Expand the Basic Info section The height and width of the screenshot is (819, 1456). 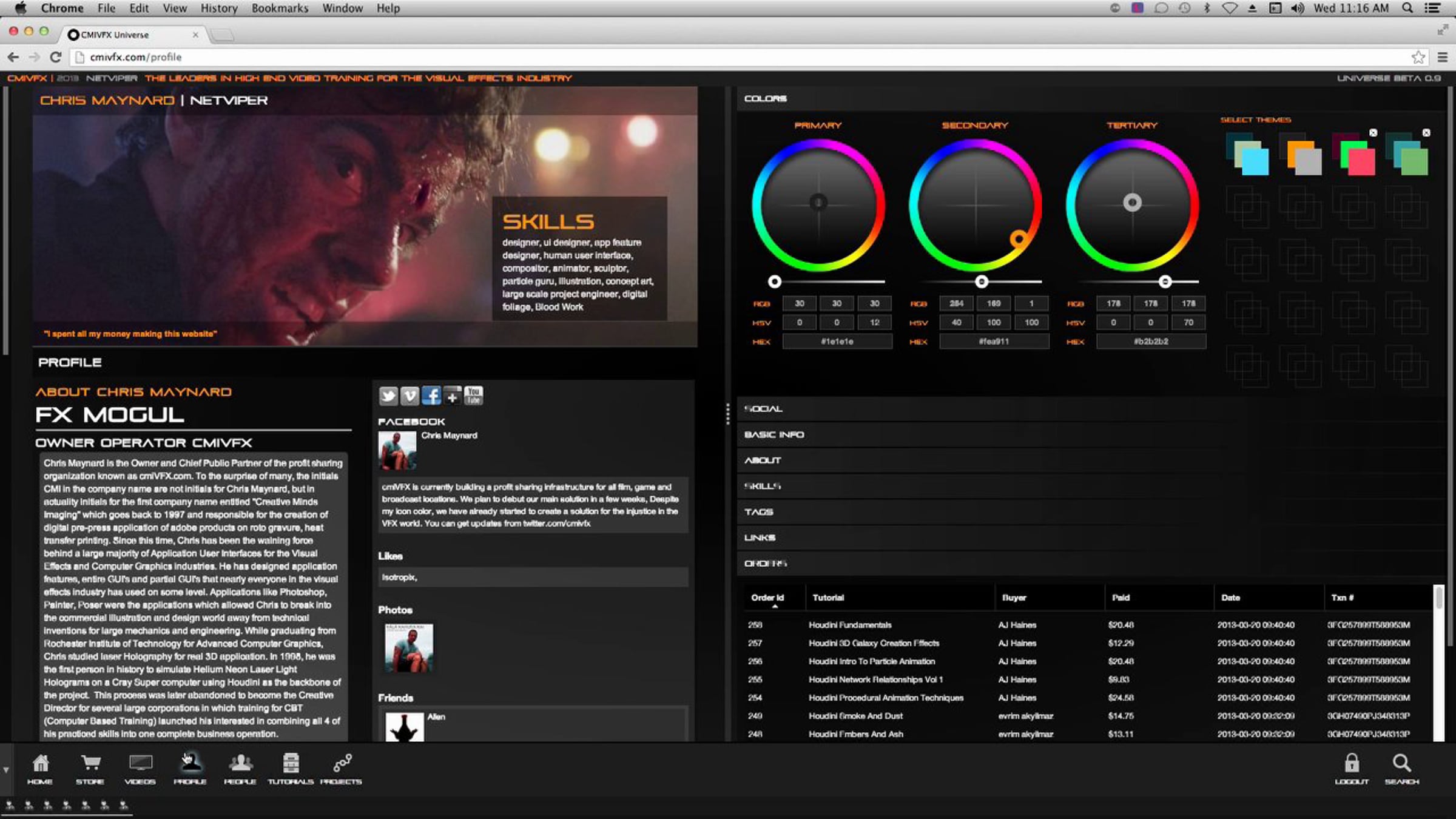pyautogui.click(x=1091, y=434)
